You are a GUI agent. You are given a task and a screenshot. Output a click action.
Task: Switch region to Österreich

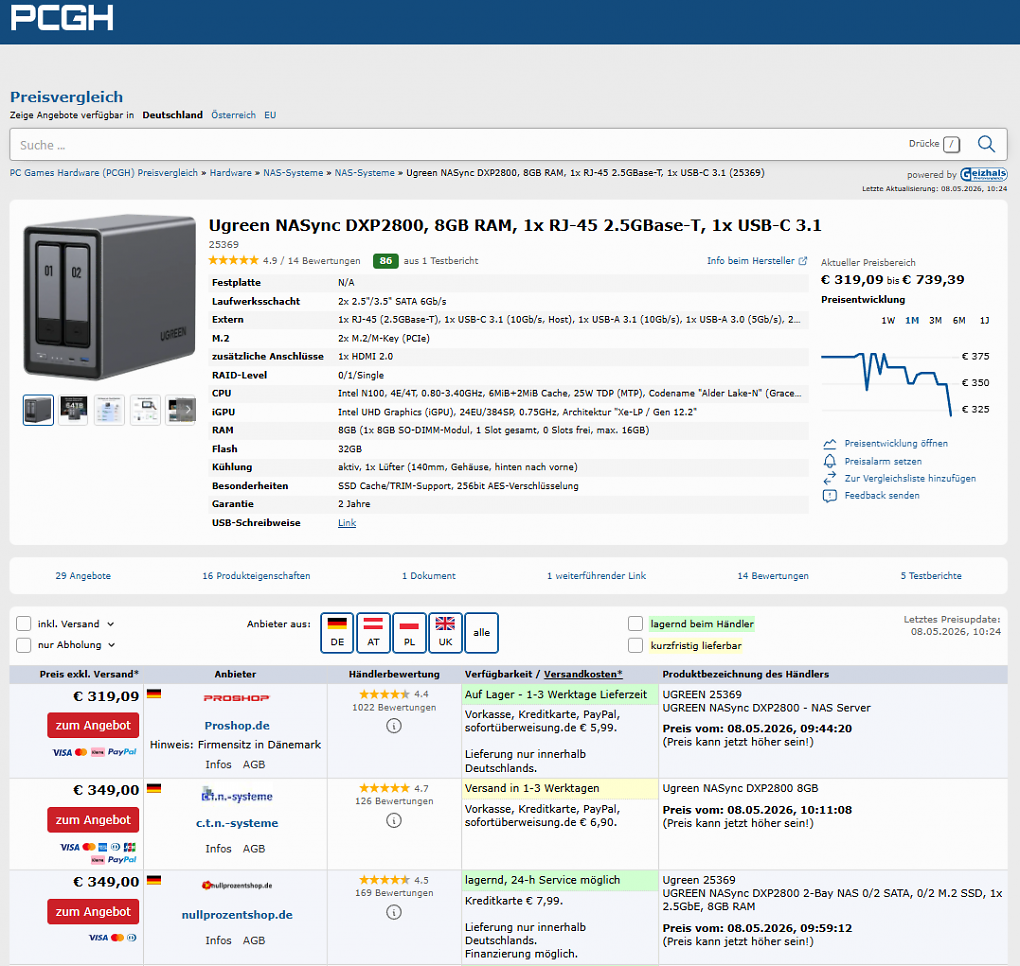point(234,115)
